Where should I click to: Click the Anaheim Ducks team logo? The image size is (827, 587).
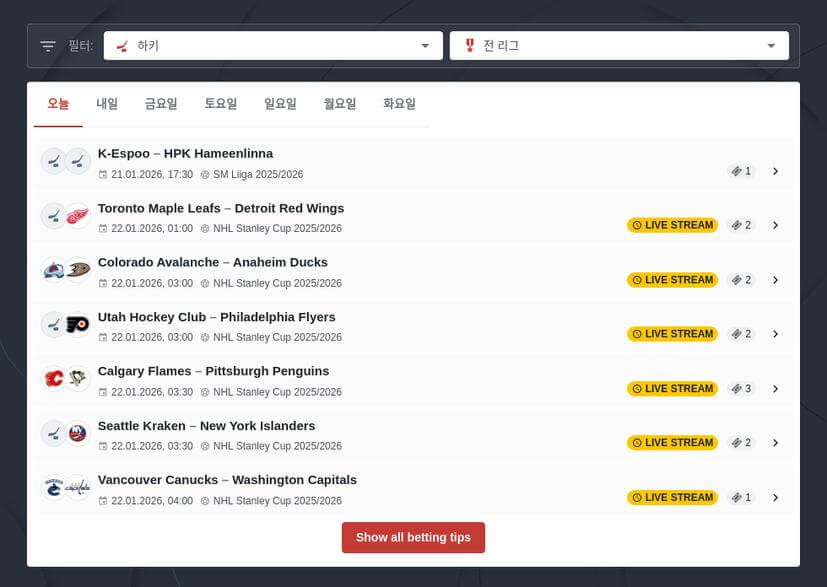click(x=78, y=270)
